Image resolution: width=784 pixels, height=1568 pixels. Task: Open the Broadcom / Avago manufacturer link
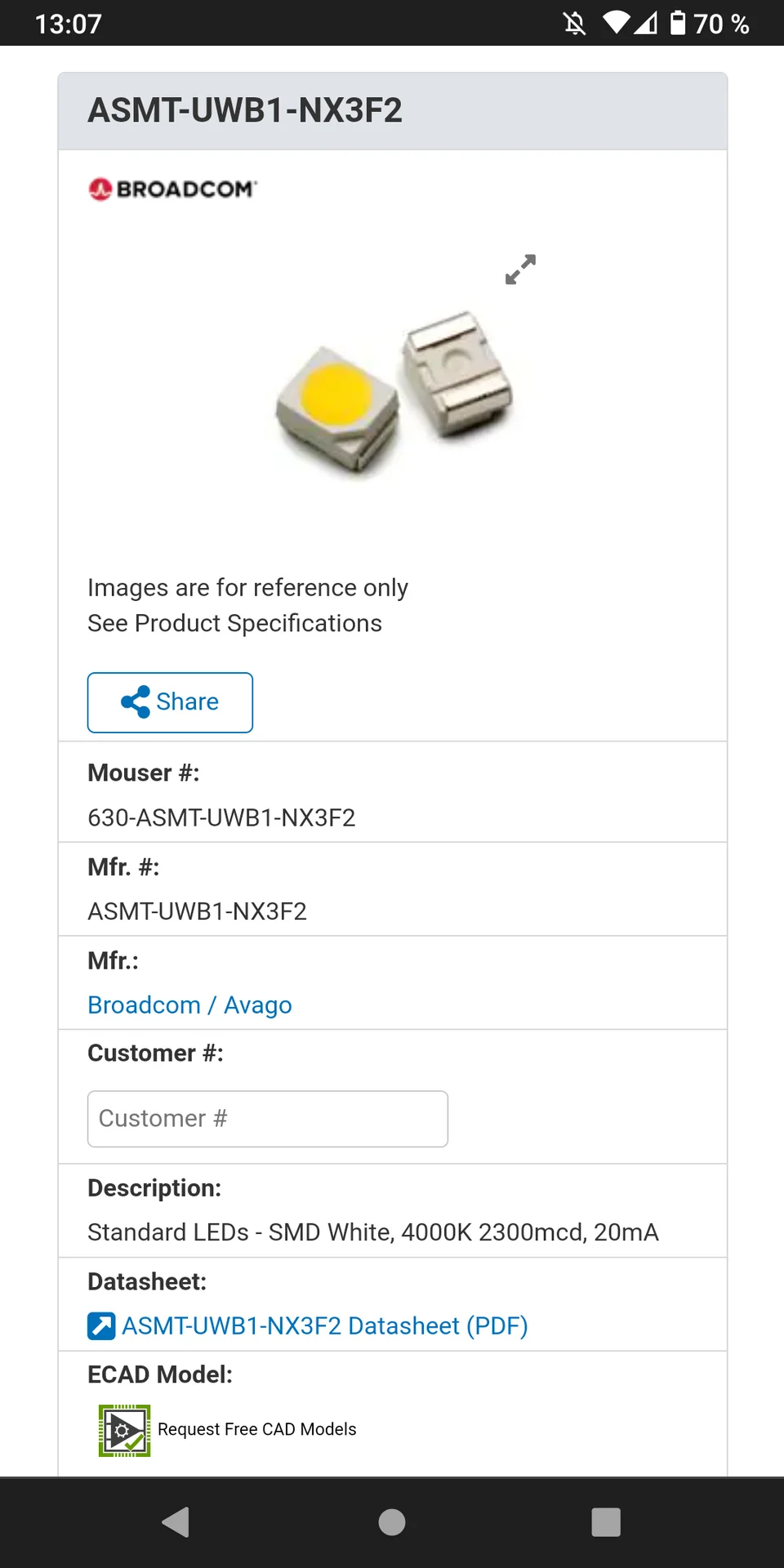189,1004
